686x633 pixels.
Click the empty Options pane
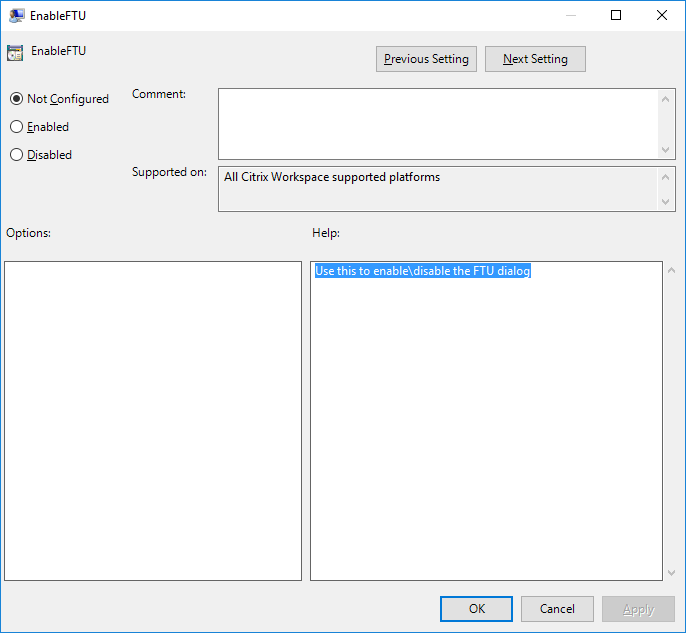(153, 421)
